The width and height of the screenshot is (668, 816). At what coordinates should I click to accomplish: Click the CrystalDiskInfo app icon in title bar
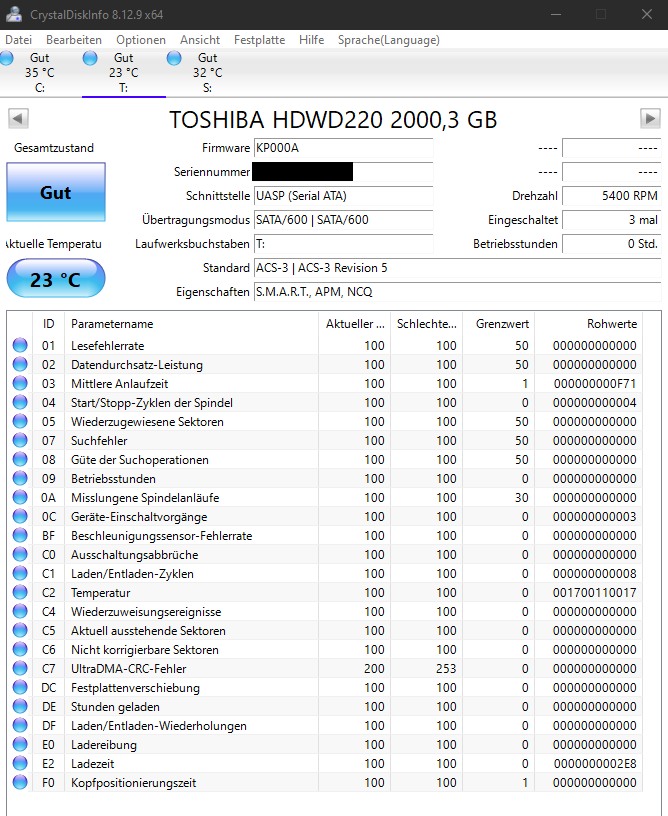[x=14, y=14]
